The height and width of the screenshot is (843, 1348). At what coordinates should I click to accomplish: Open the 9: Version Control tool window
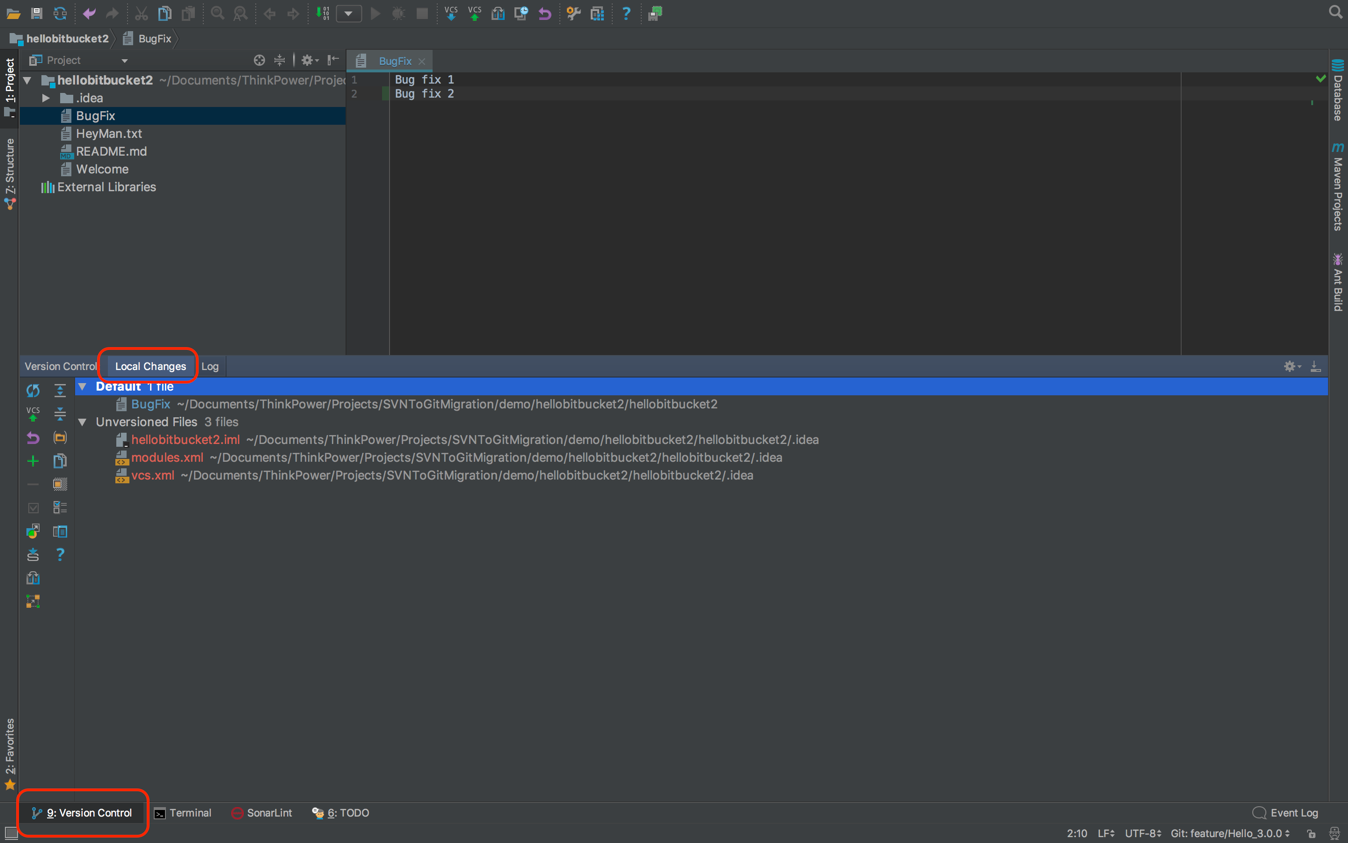tap(82, 814)
